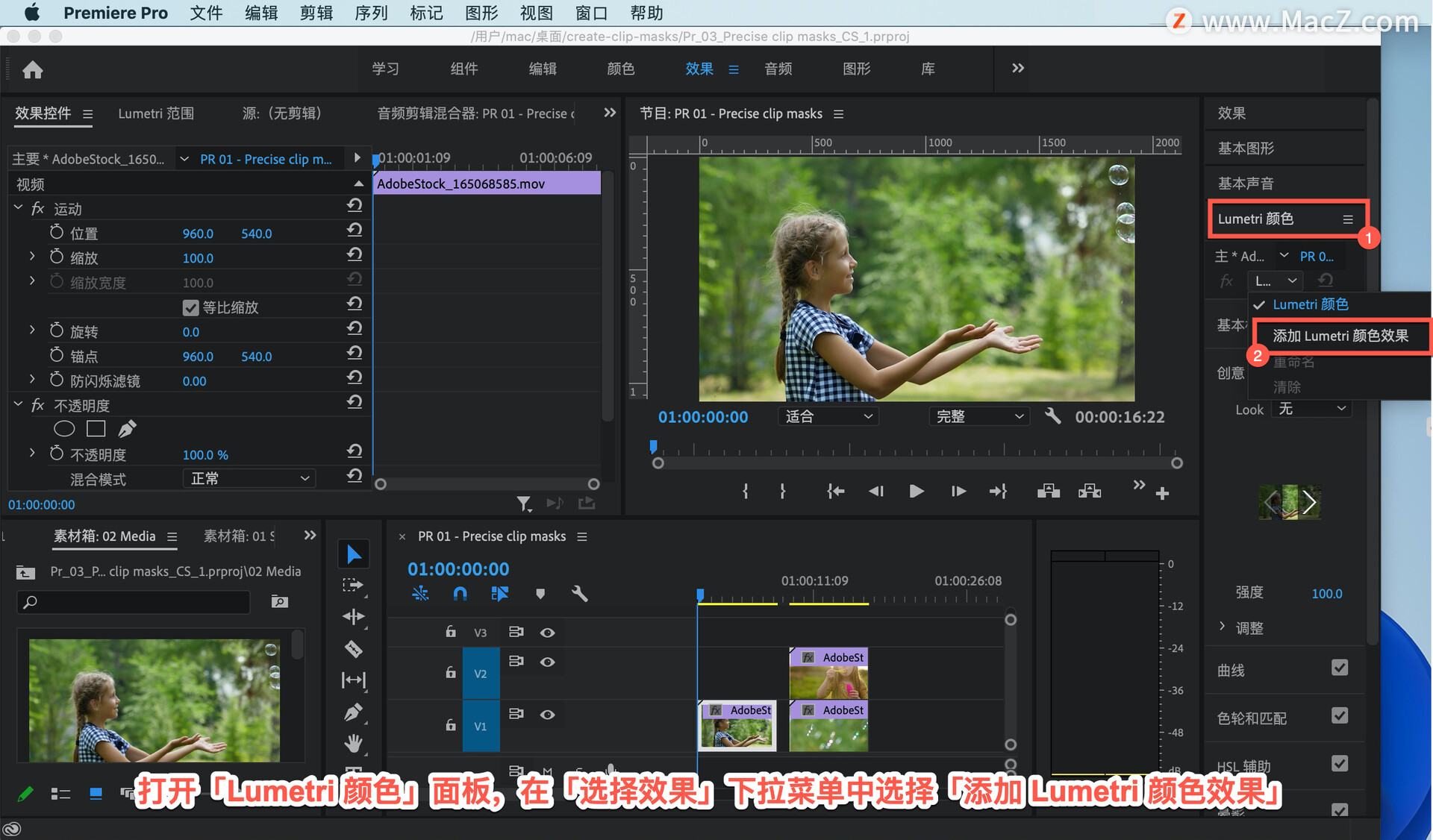Toggle the HSL Secondary checkbox
The width and height of the screenshot is (1433, 840).
tap(1340, 763)
